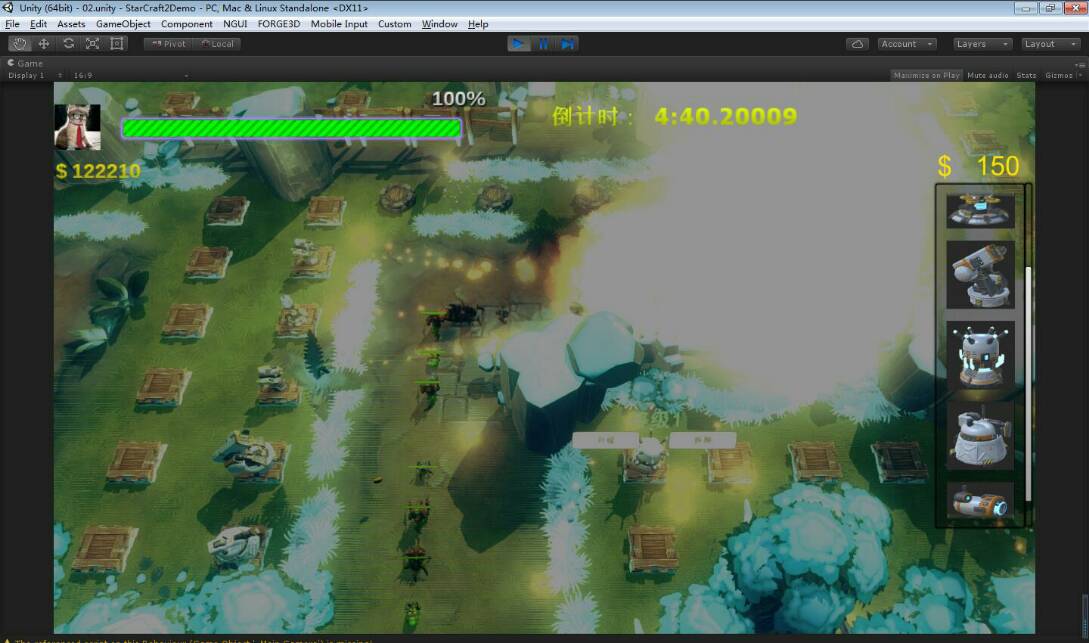Click the warning message in status bar
Screen dimensions: 1089x643
[189, 640]
